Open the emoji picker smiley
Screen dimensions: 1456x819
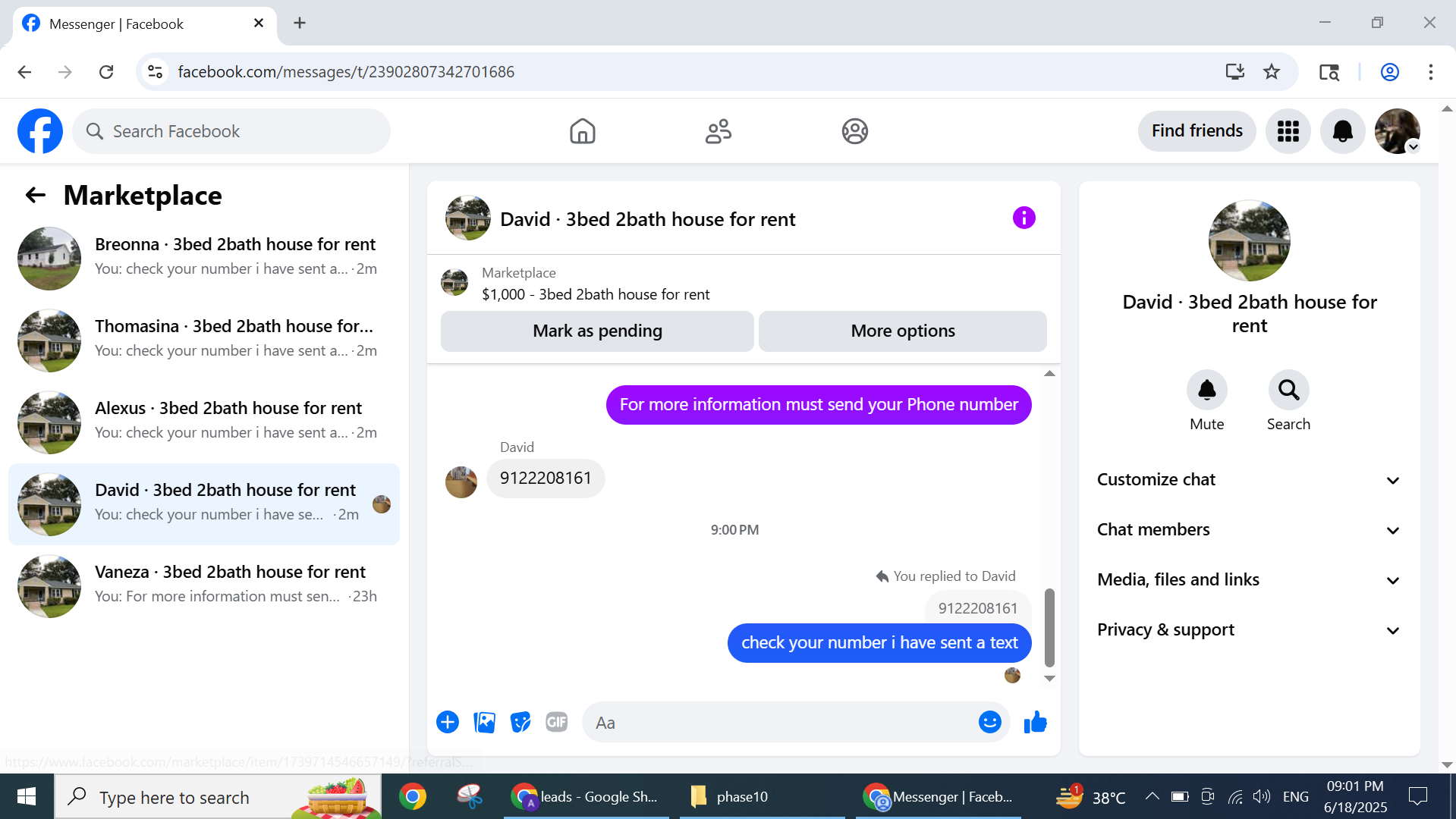click(989, 722)
